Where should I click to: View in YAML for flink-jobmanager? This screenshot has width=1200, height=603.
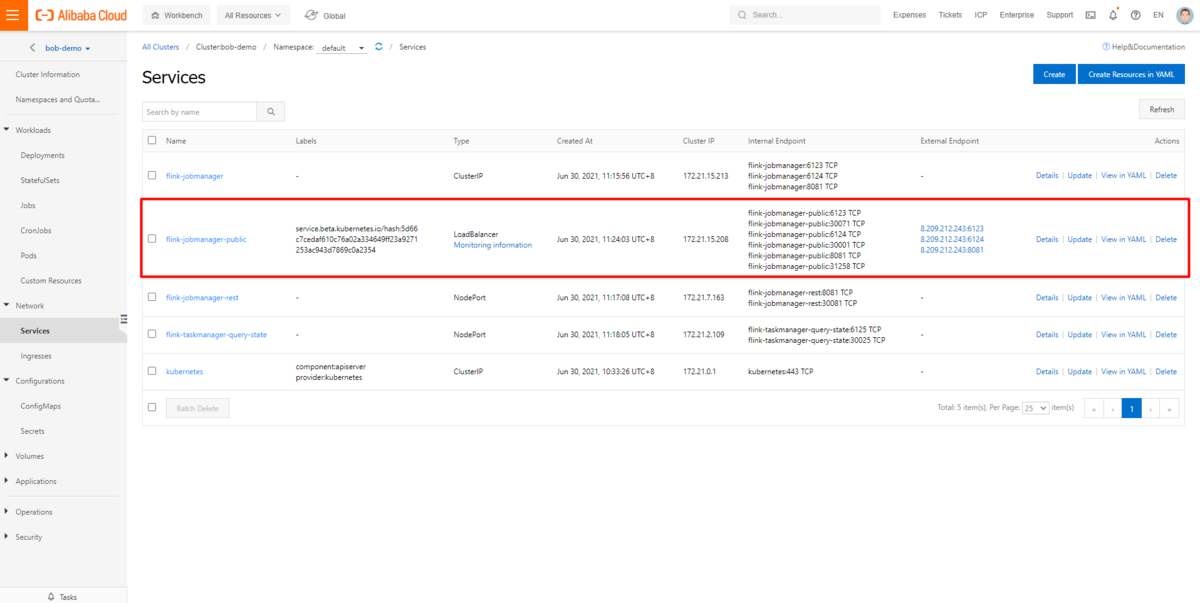1123,175
